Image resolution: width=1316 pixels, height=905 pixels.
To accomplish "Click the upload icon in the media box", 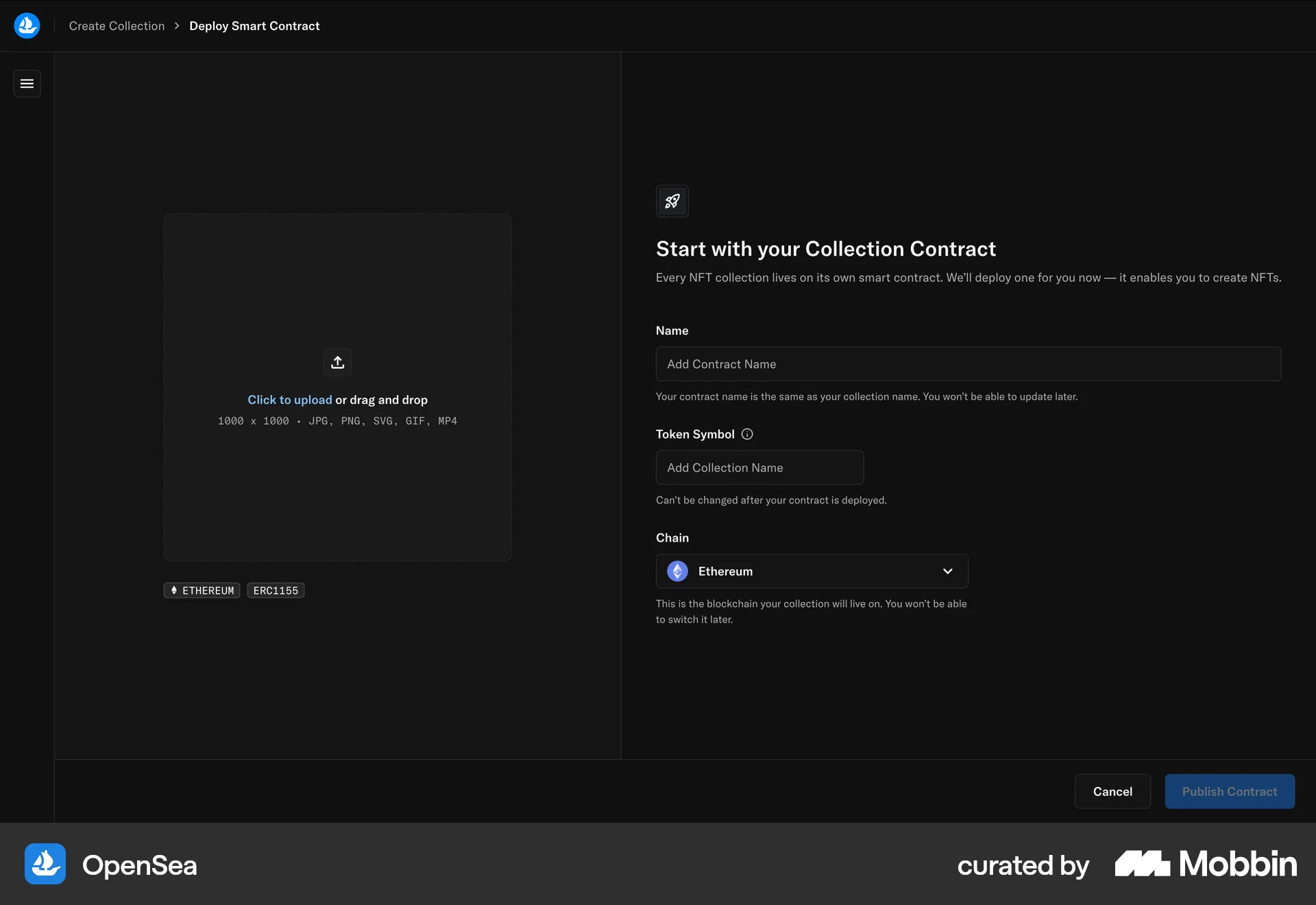I will point(337,361).
